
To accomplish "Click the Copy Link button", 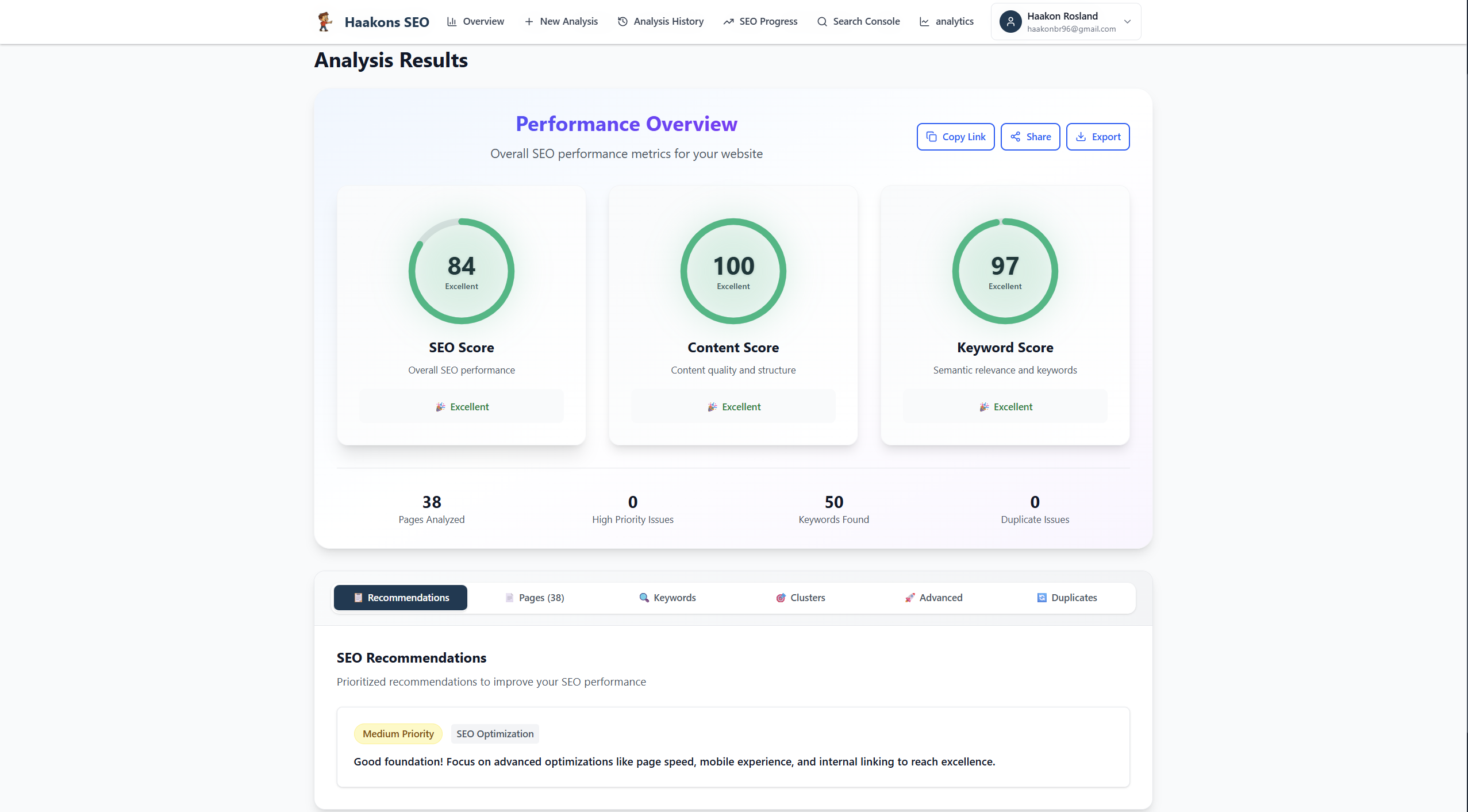I will 955,137.
